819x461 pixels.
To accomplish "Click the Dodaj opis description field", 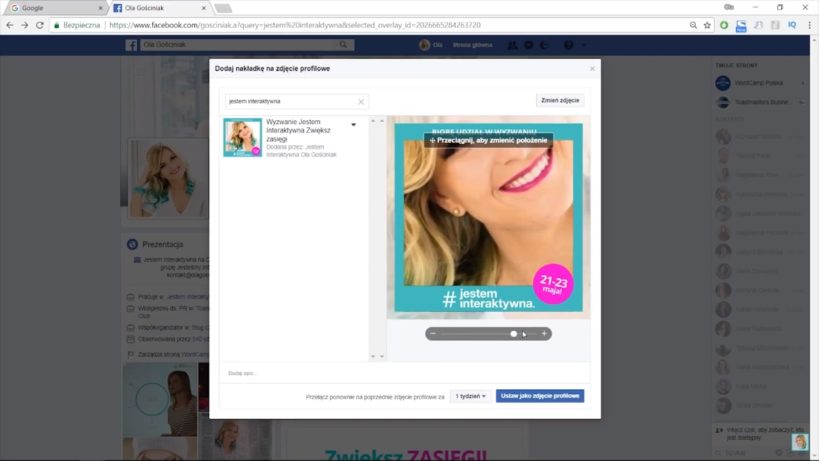I will (x=405, y=373).
